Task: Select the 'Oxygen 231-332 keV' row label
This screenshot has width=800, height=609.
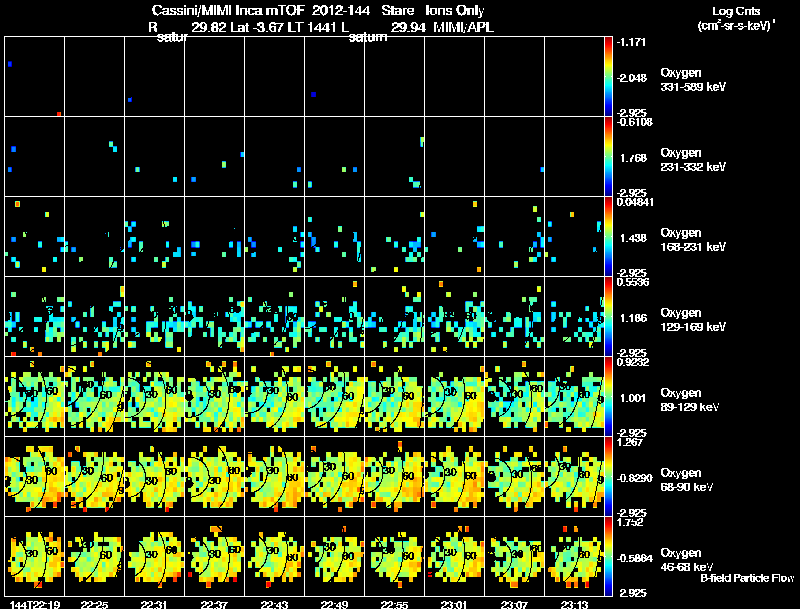Action: click(x=693, y=160)
